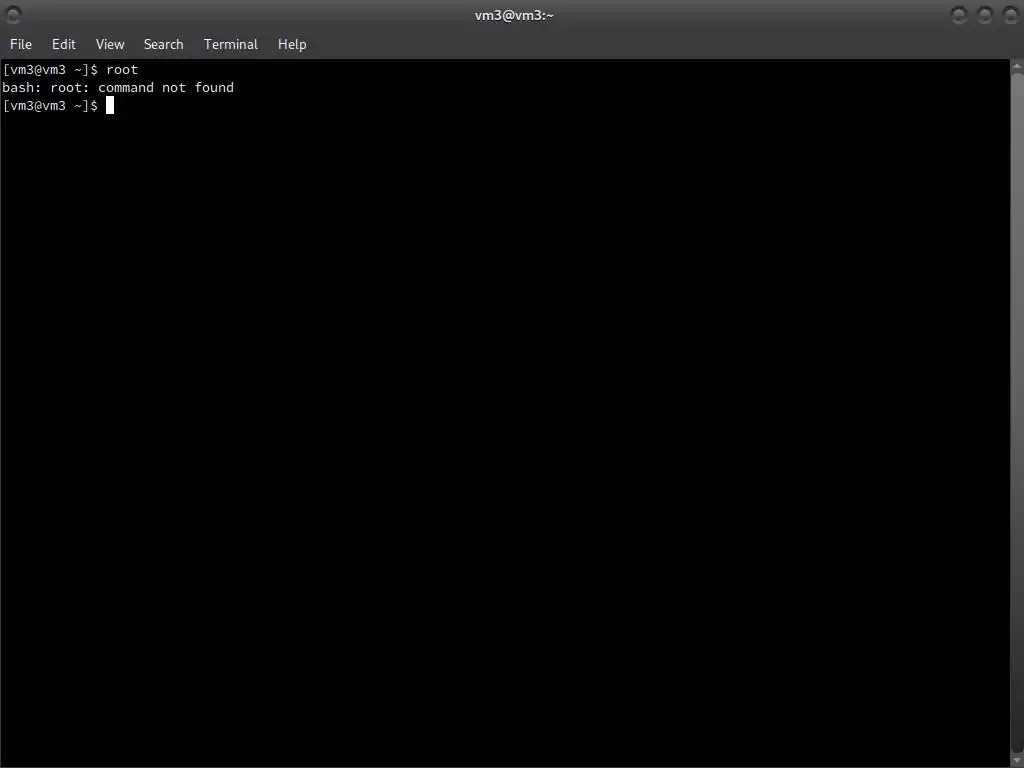The height and width of the screenshot is (768, 1024).
Task: Open the View menu
Action: tap(110, 44)
